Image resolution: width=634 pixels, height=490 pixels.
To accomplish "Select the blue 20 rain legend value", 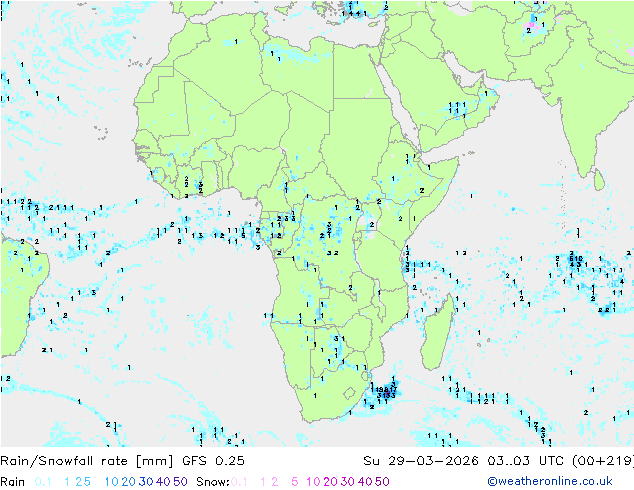I will (x=129, y=482).
